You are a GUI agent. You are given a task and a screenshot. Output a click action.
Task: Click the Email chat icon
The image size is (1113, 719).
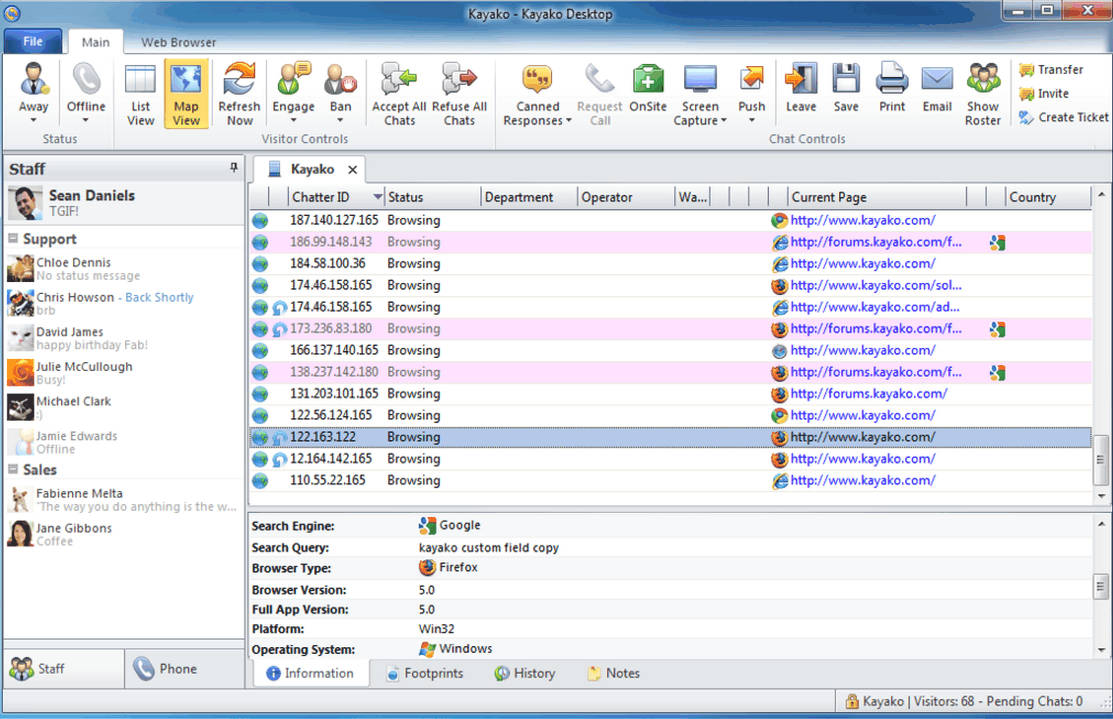pyautogui.click(x=937, y=80)
